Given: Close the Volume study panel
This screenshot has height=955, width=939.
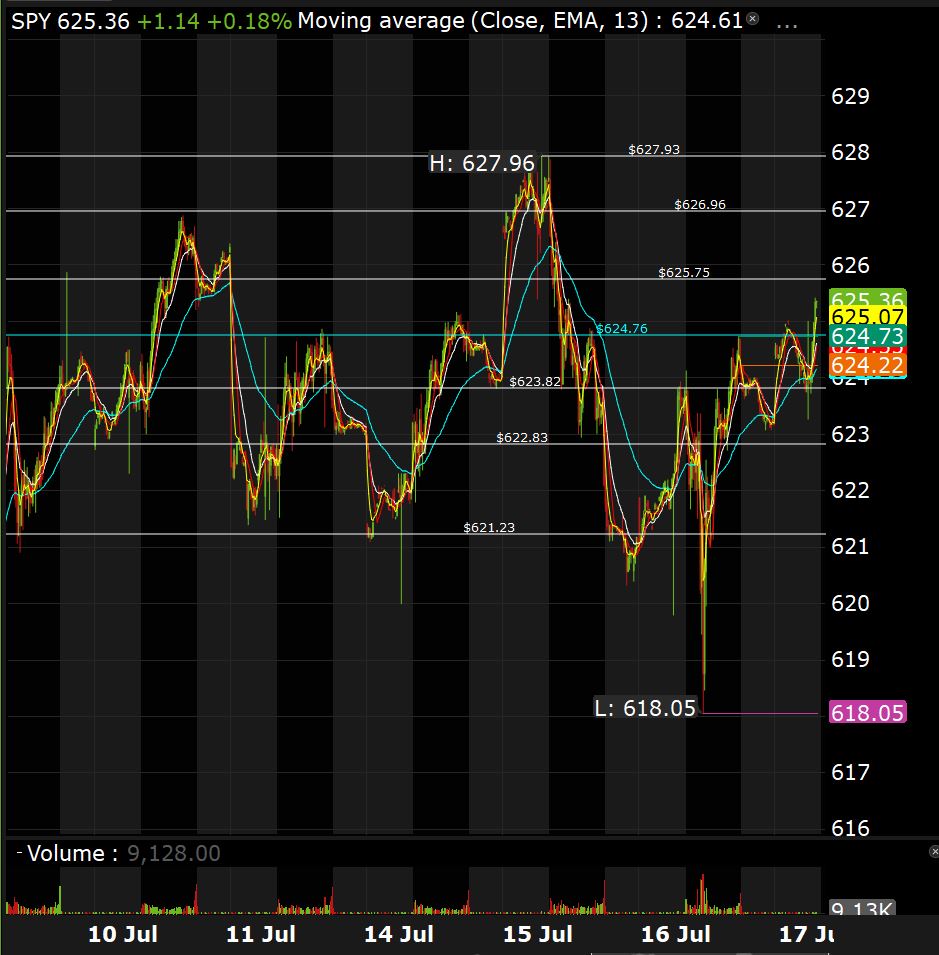Looking at the screenshot, I should [x=934, y=851].
